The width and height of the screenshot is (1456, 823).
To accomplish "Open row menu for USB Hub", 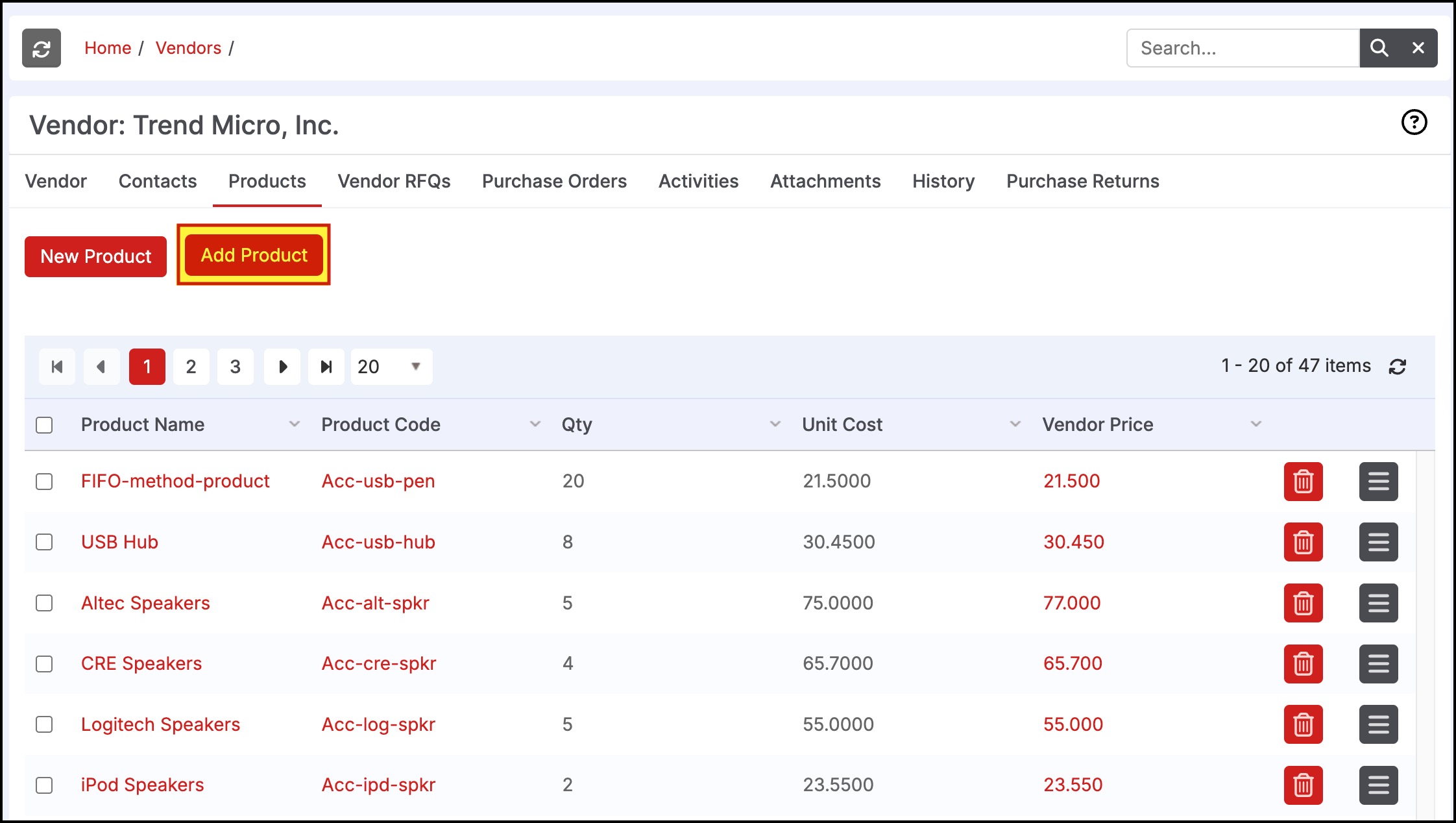I will (x=1379, y=542).
